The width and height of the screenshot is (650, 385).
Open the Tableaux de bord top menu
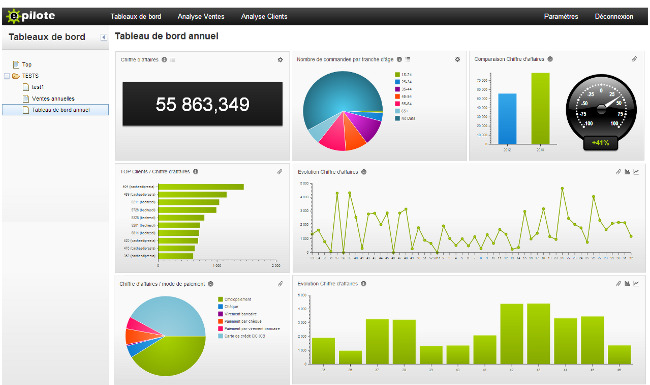tap(136, 17)
